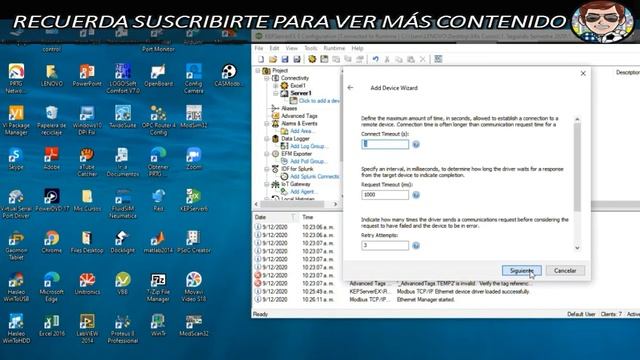Click the wizard vertical scrollbar thumb
Screen dimensions: 640x360
click(577, 167)
